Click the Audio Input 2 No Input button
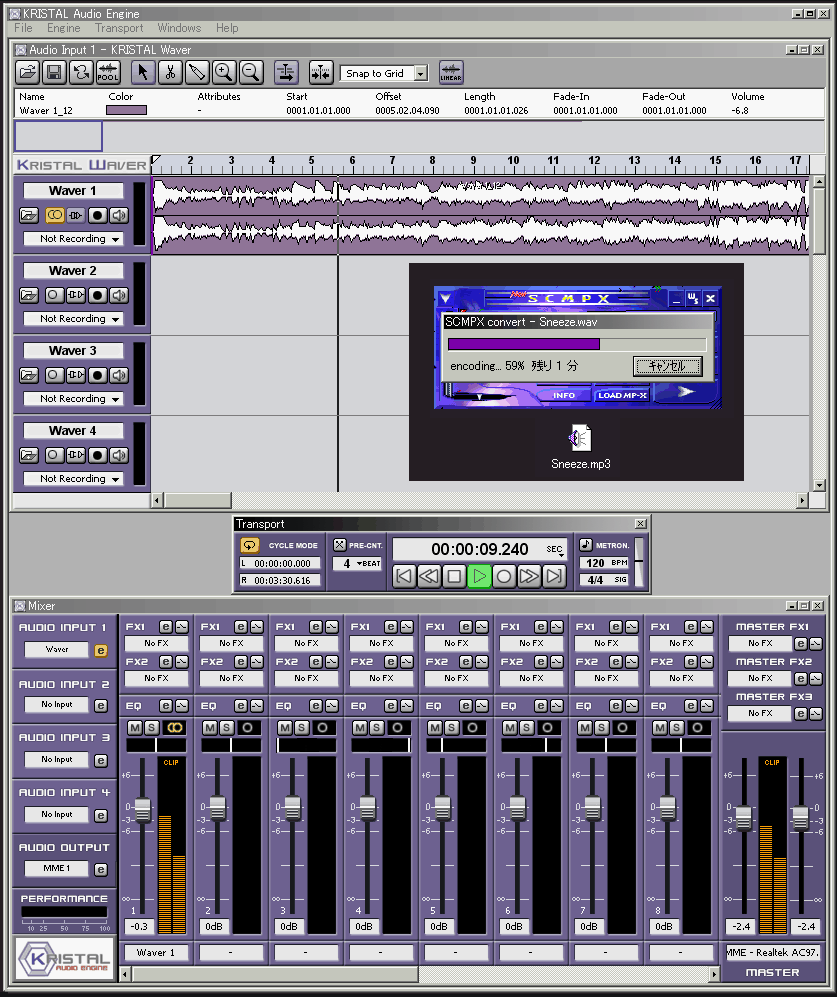Image resolution: width=837 pixels, height=997 pixels. 57,705
